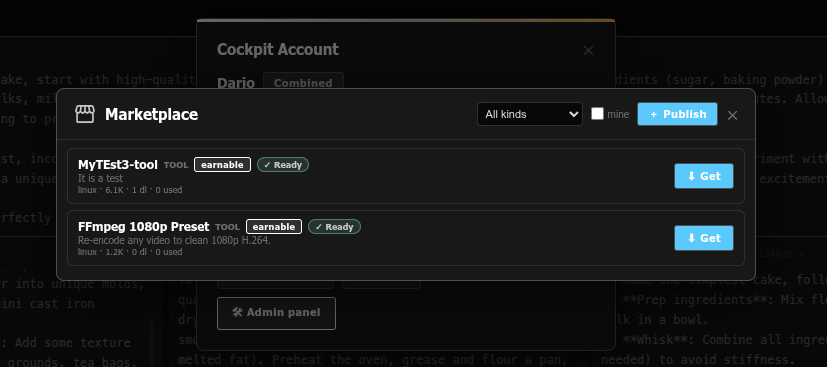This screenshot has height=367, width=827.
Task: Click the 'linux · 1.2K · 0 dl' stats line
Action: pos(130,252)
